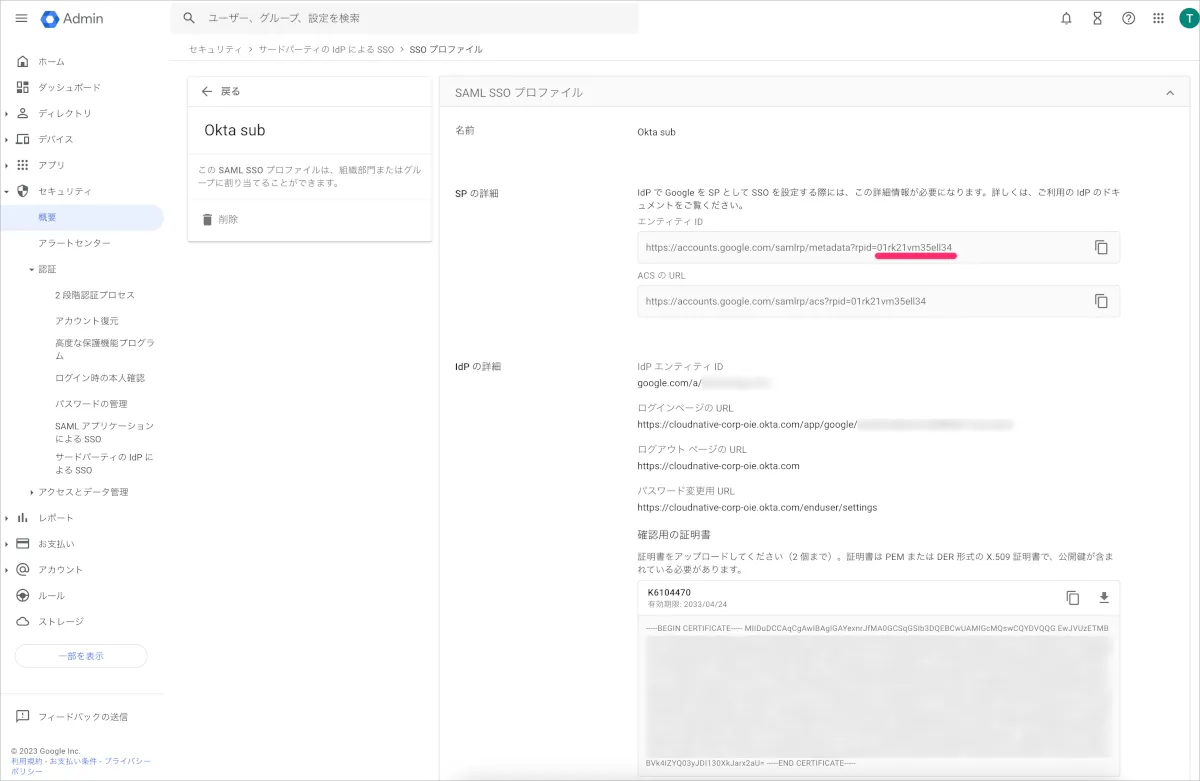Open the help question mark

1128,18
